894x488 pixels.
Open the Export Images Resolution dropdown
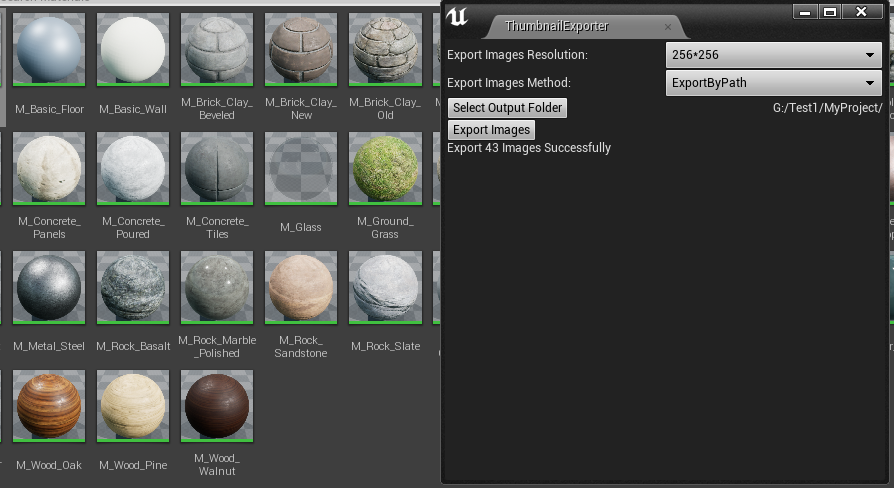[x=774, y=55]
